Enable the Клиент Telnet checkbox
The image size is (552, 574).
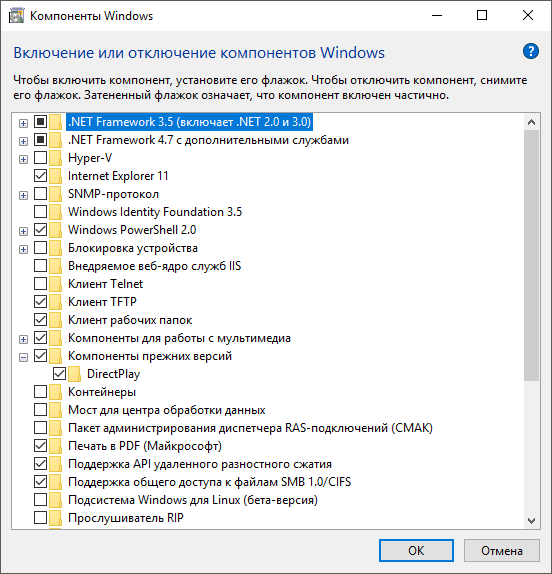point(40,284)
